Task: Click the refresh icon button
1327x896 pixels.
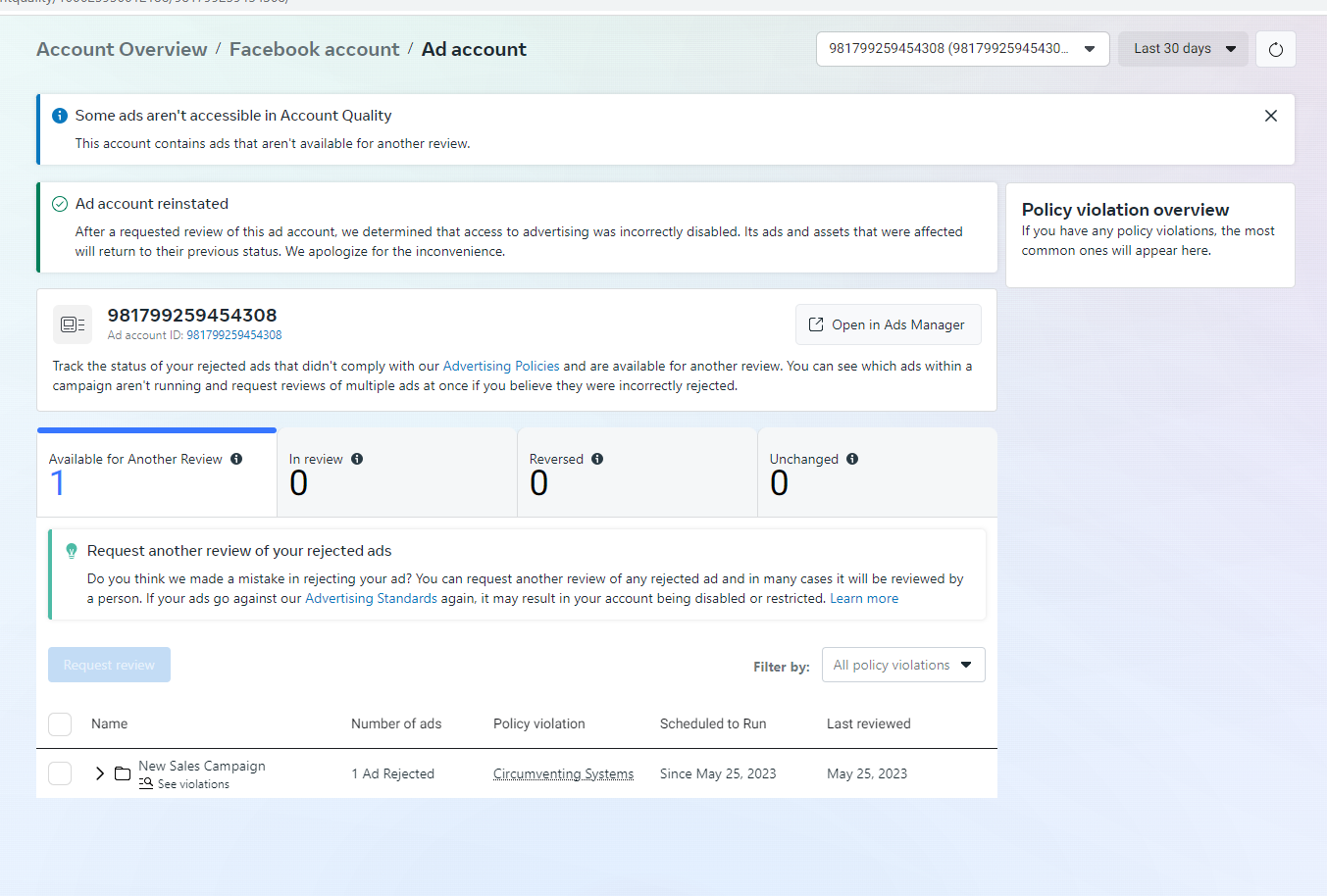Action: (x=1275, y=49)
